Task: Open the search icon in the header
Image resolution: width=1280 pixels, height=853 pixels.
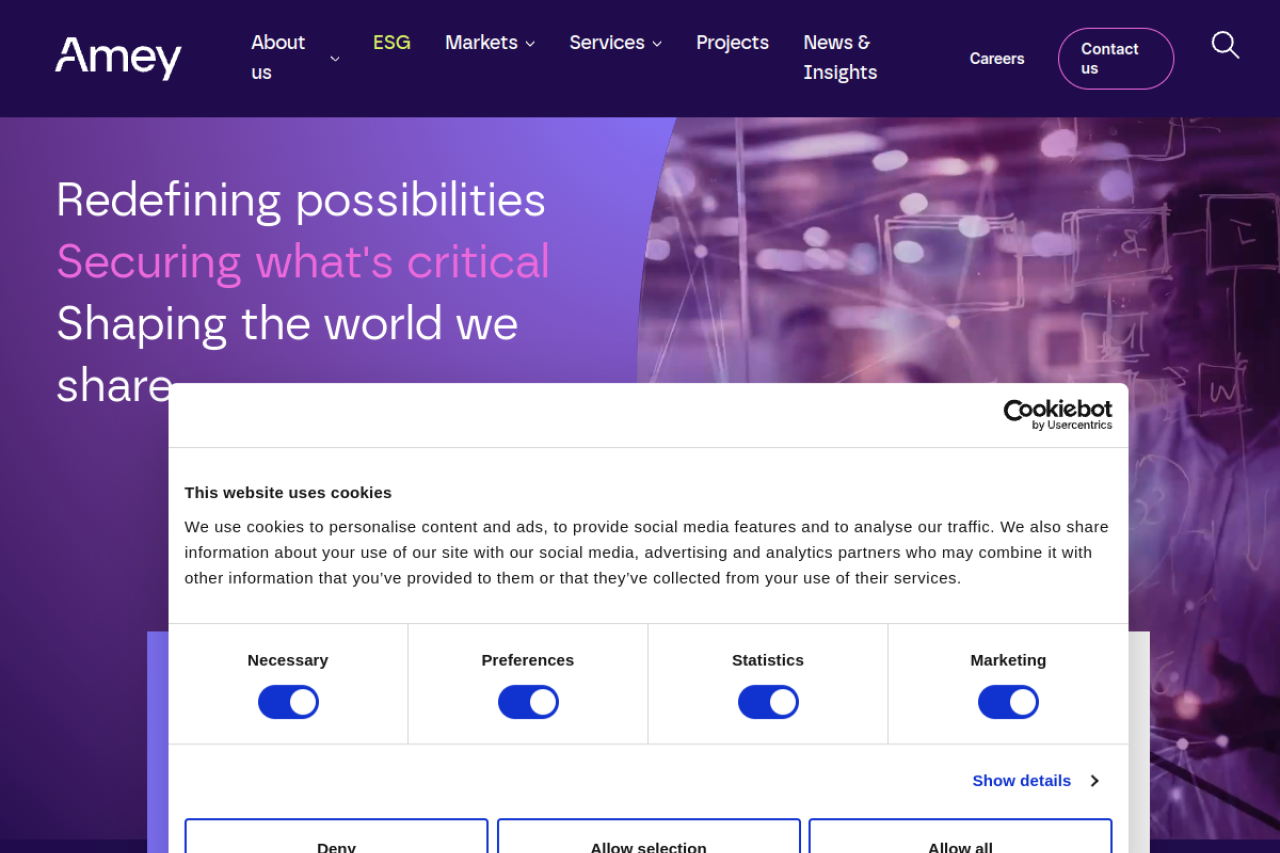Action: 1225,45
